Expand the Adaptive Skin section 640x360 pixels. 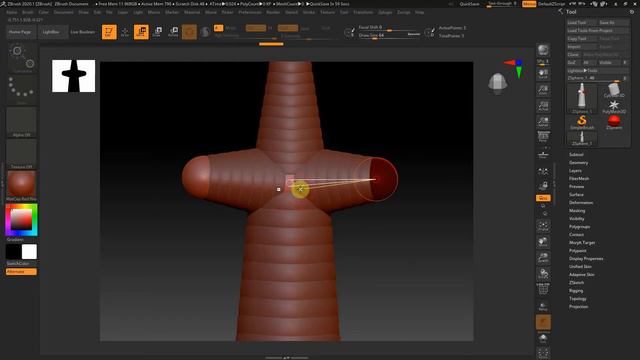click(582, 275)
